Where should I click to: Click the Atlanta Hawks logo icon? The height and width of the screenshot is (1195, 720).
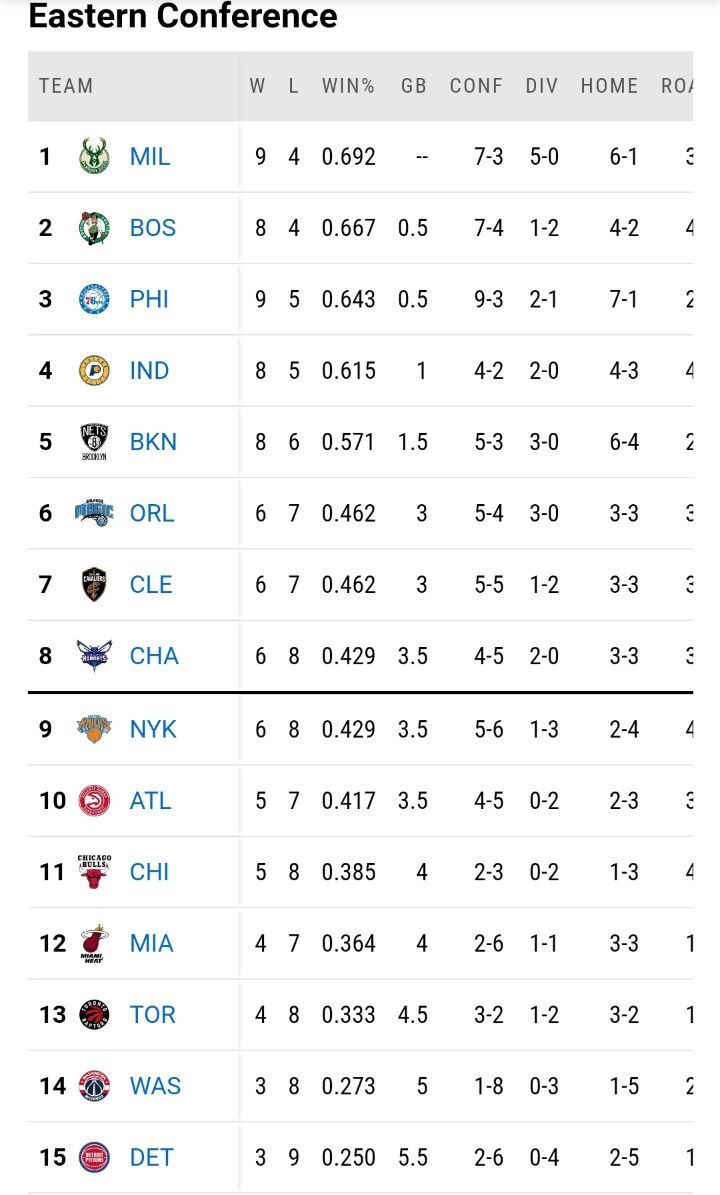tap(94, 800)
